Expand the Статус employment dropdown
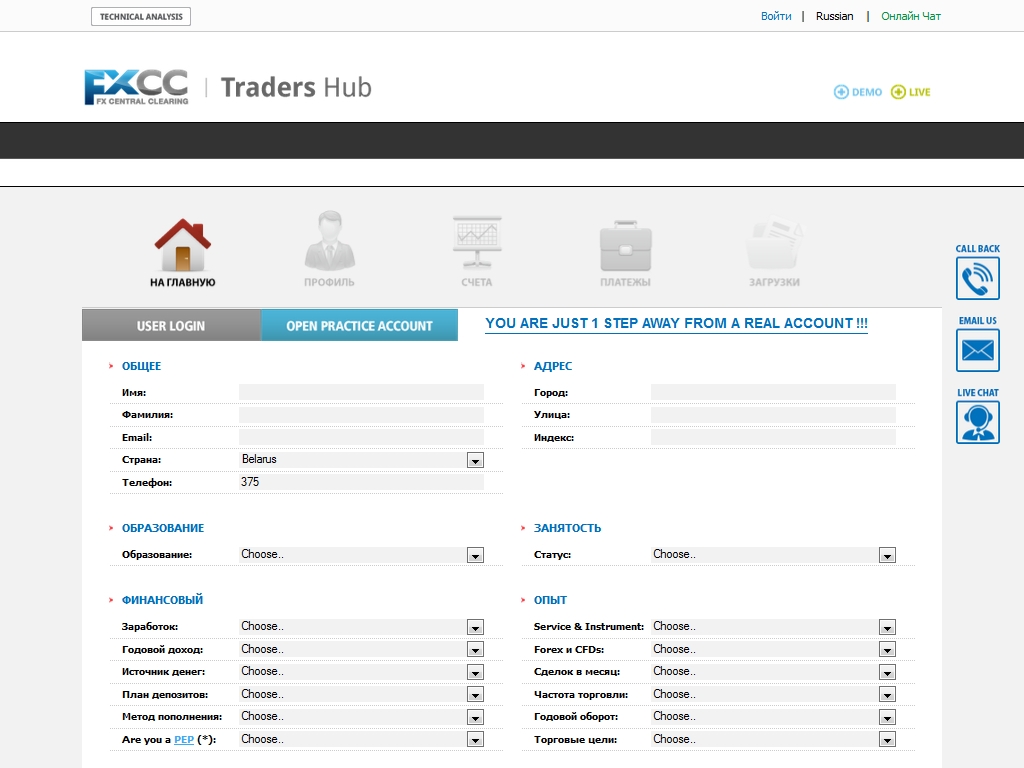1024x768 pixels. click(887, 555)
